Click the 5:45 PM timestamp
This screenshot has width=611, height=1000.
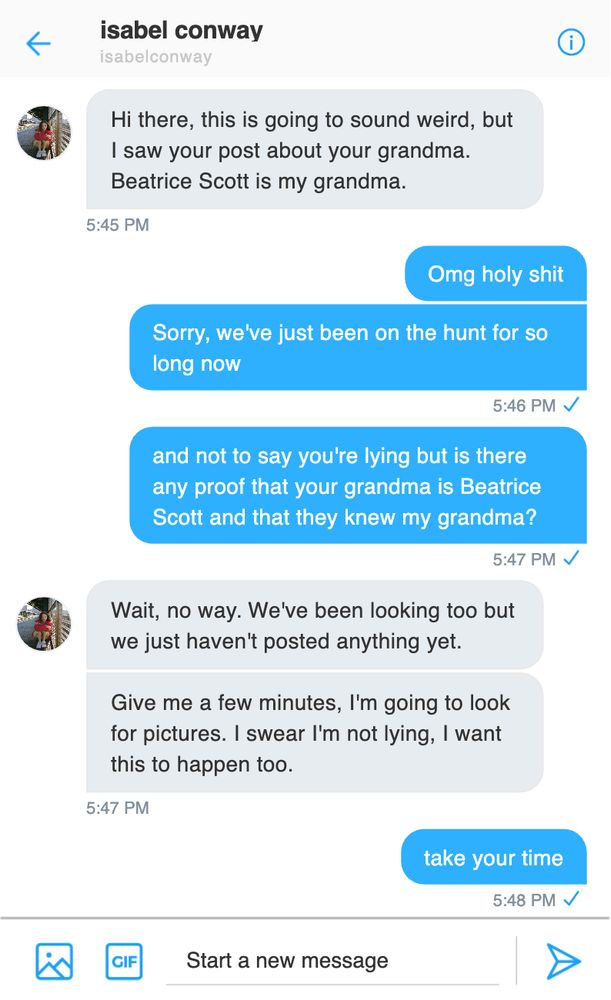coord(117,225)
